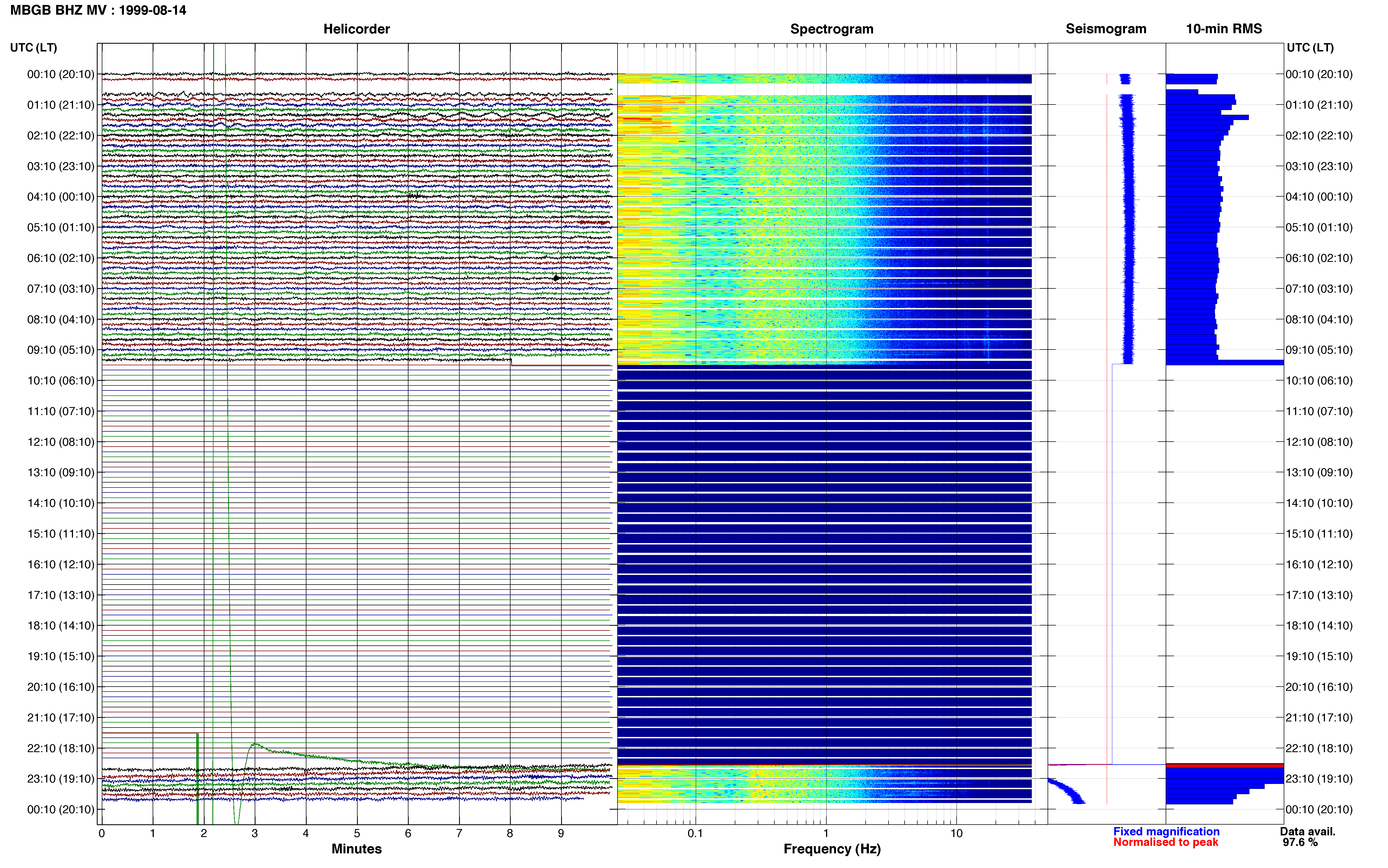Click the blue 'Fixed magnification' legend text
1388x868 pixels.
click(1166, 831)
